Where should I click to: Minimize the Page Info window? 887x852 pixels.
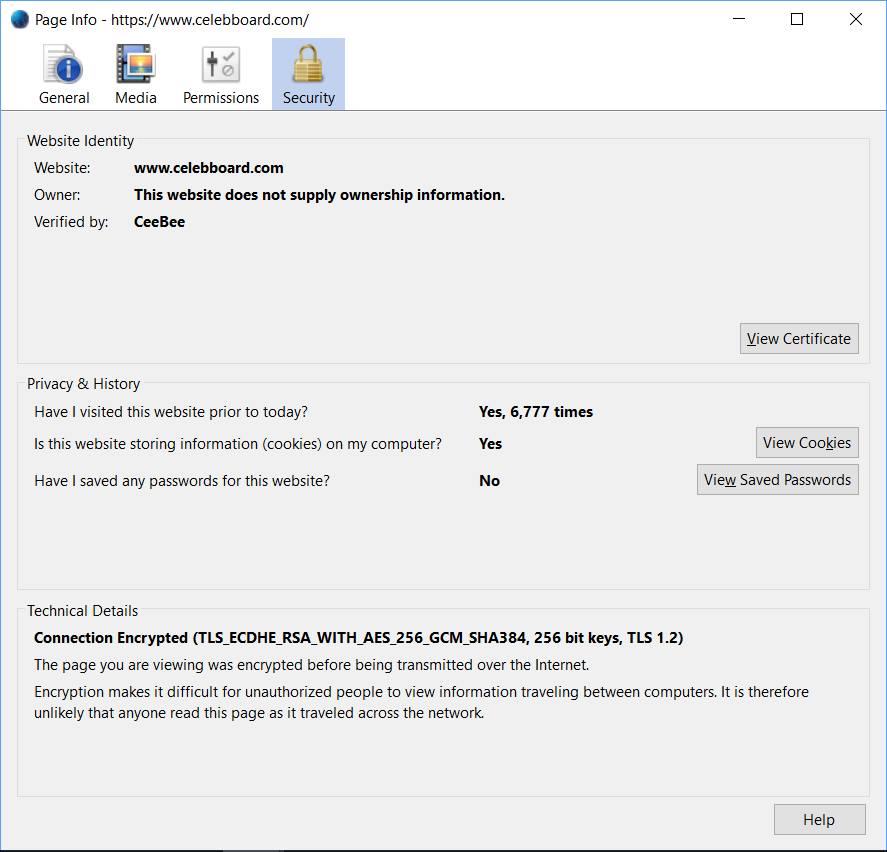point(739,19)
